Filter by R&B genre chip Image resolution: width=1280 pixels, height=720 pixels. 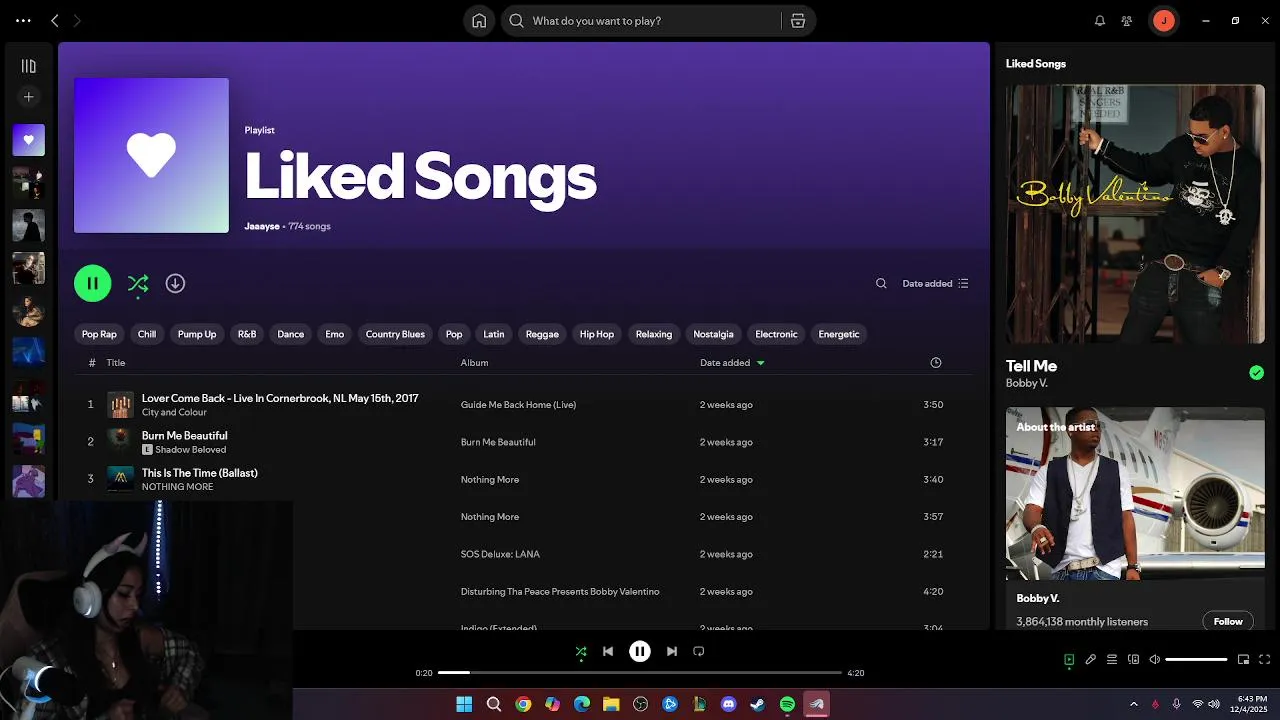click(x=247, y=334)
